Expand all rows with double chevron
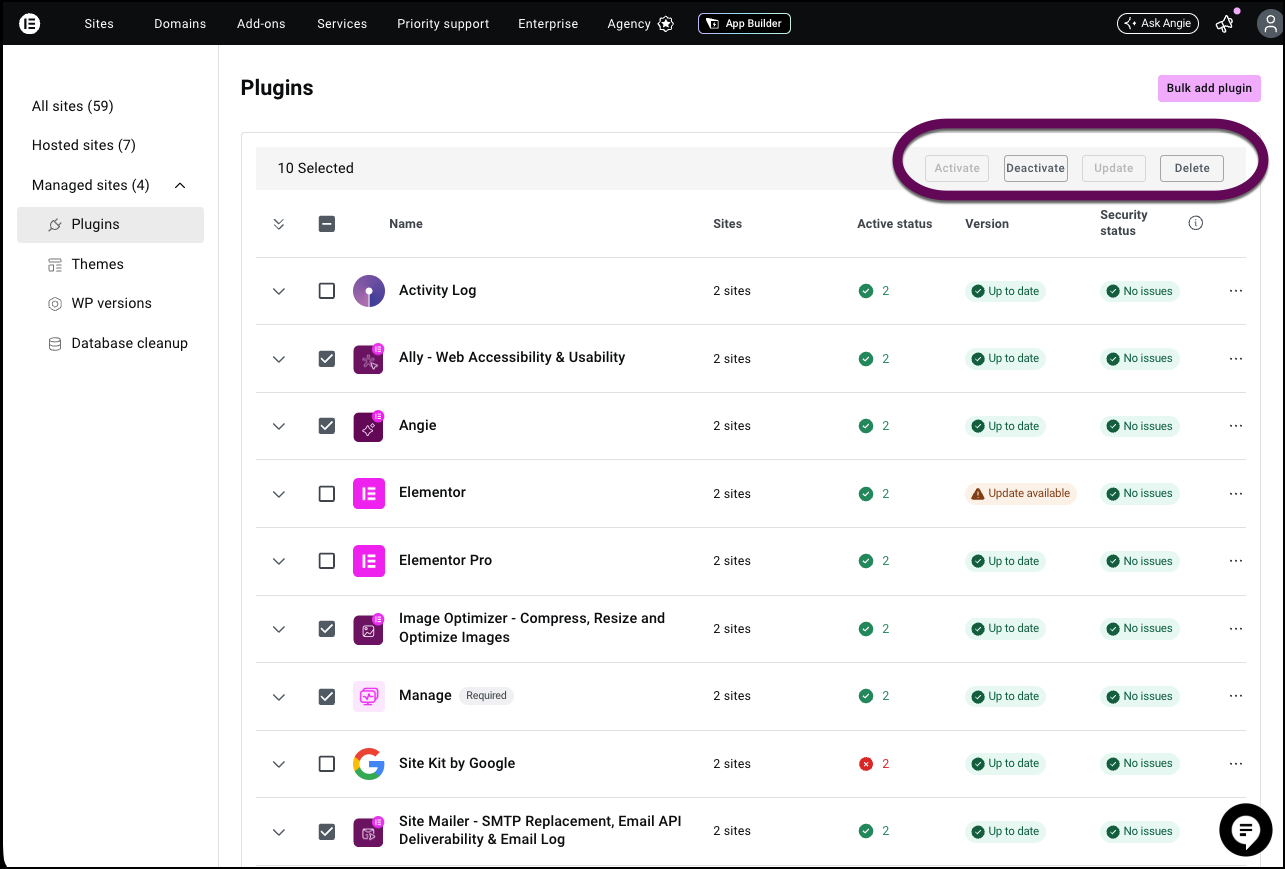Screen dimensions: 1285x869 tap(279, 224)
